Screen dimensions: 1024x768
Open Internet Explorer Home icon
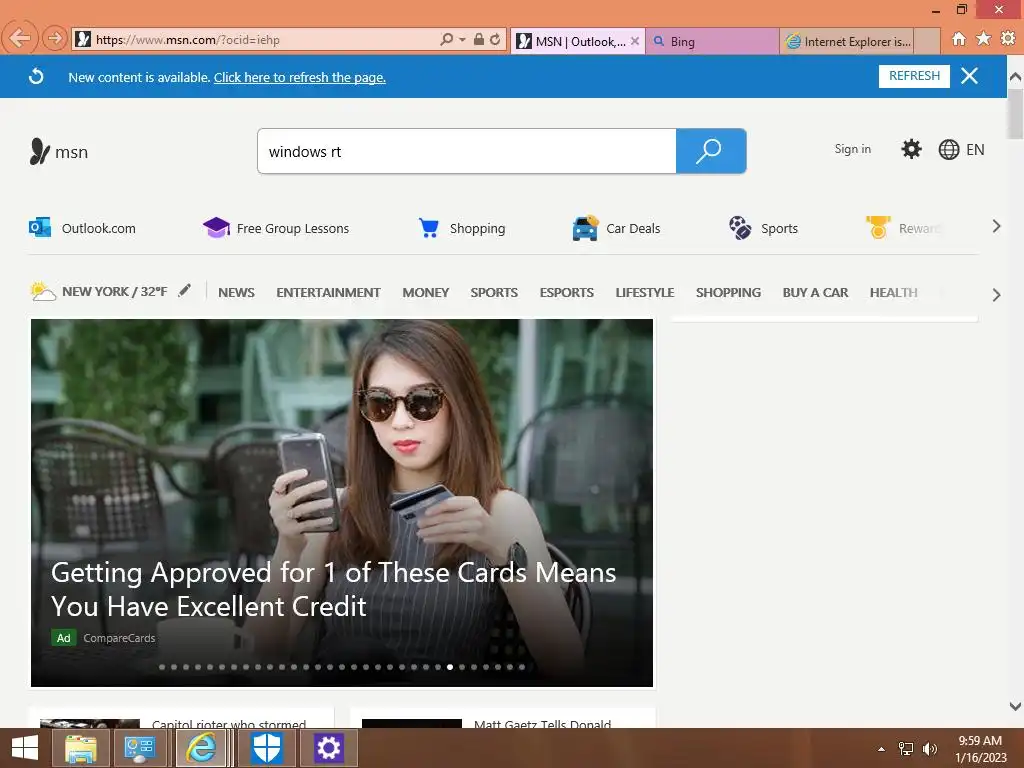click(959, 39)
